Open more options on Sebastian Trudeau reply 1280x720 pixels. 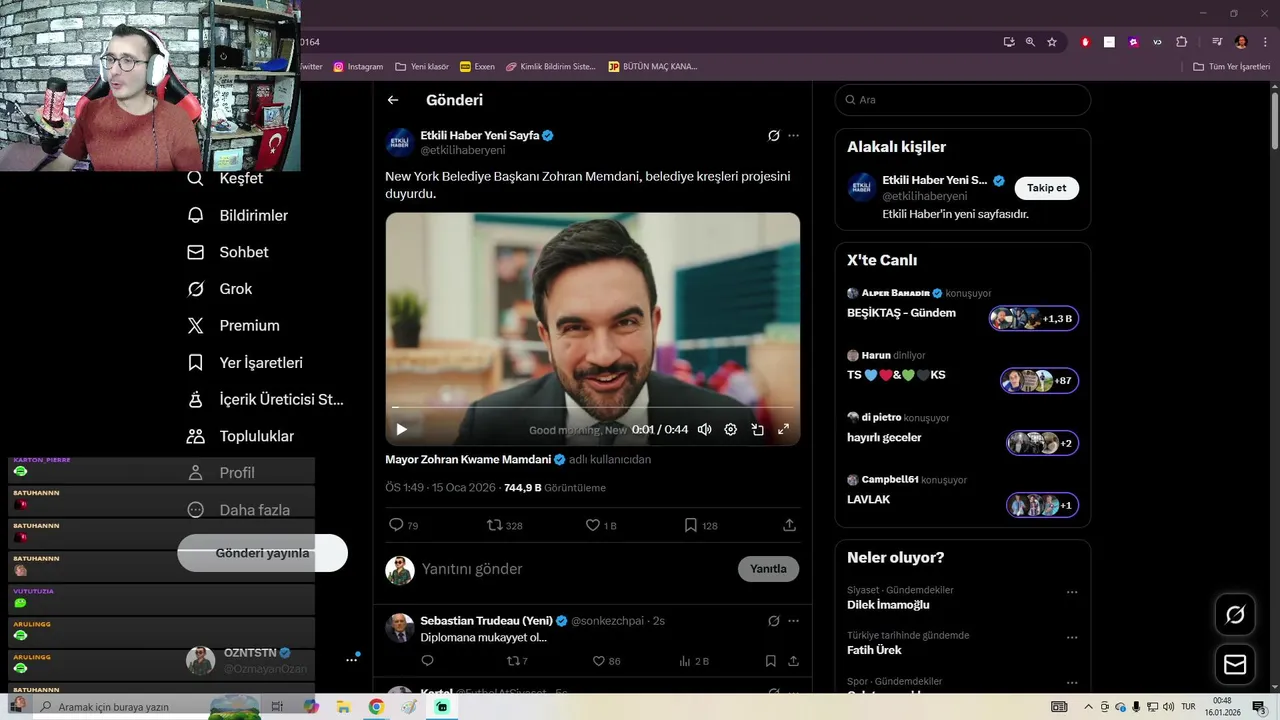(793, 621)
